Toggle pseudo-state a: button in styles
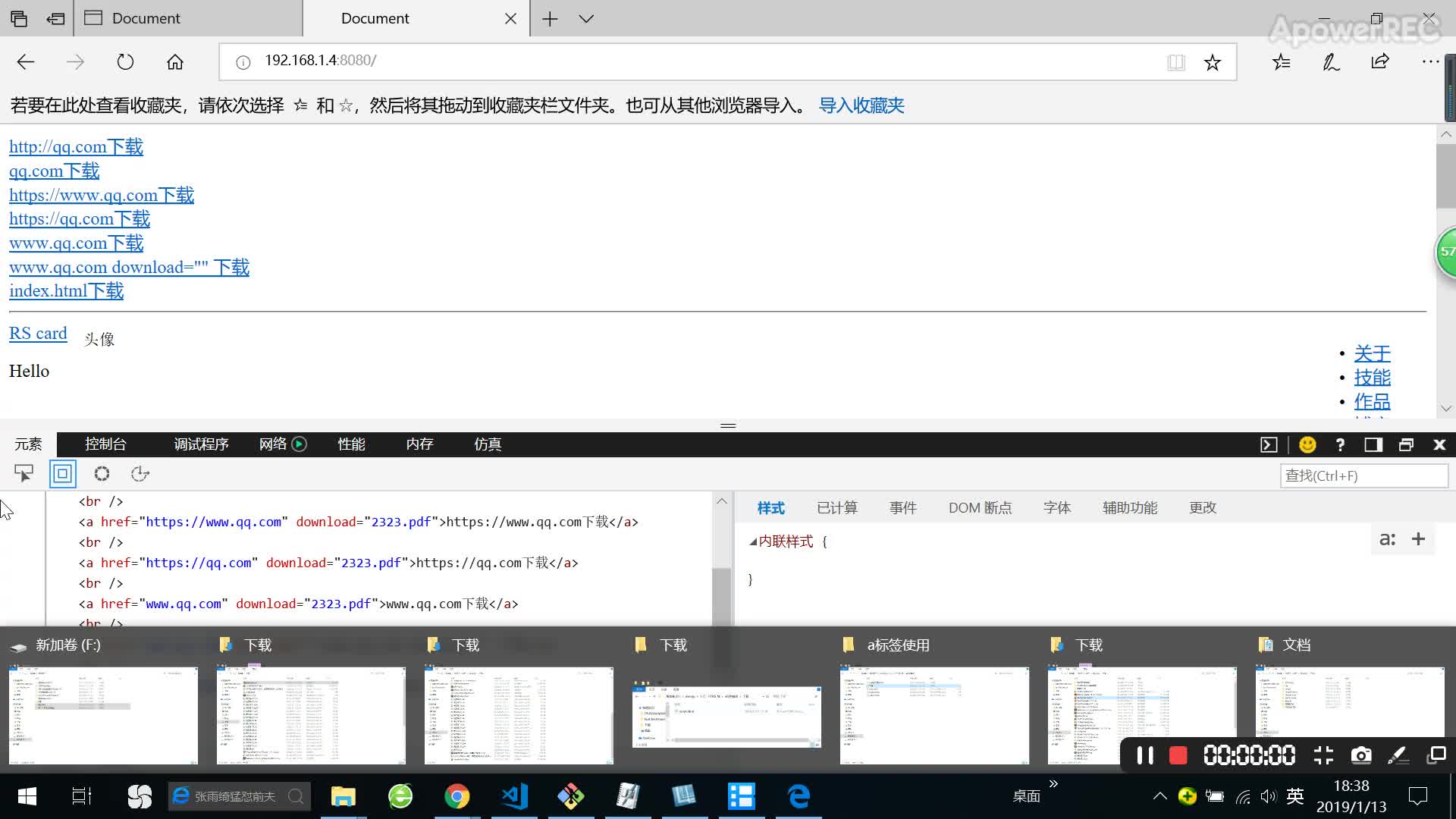 tap(1387, 539)
